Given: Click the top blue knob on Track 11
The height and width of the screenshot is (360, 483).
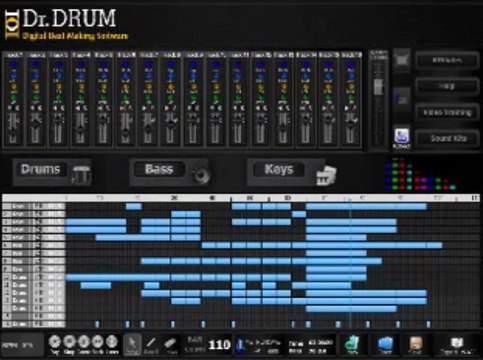Looking at the screenshot, I should (x=238, y=65).
